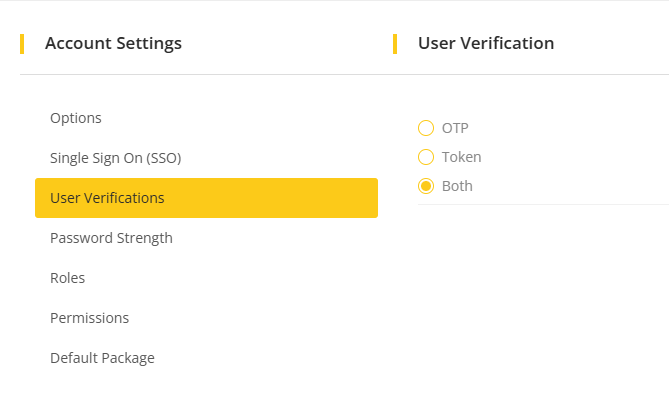Select the OTP radio button
Screen dimensions: 669x402
pyautogui.click(x=426, y=128)
